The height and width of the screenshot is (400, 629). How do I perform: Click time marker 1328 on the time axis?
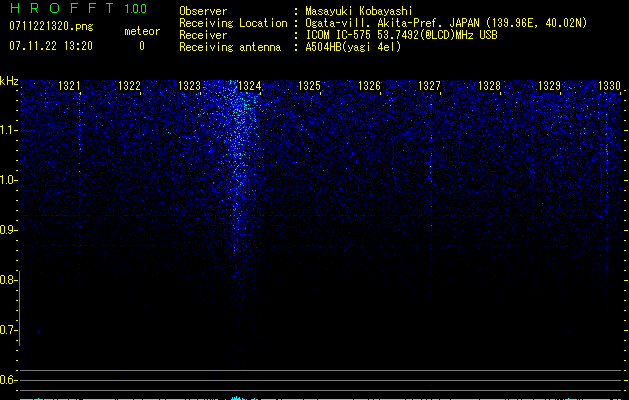click(x=489, y=86)
